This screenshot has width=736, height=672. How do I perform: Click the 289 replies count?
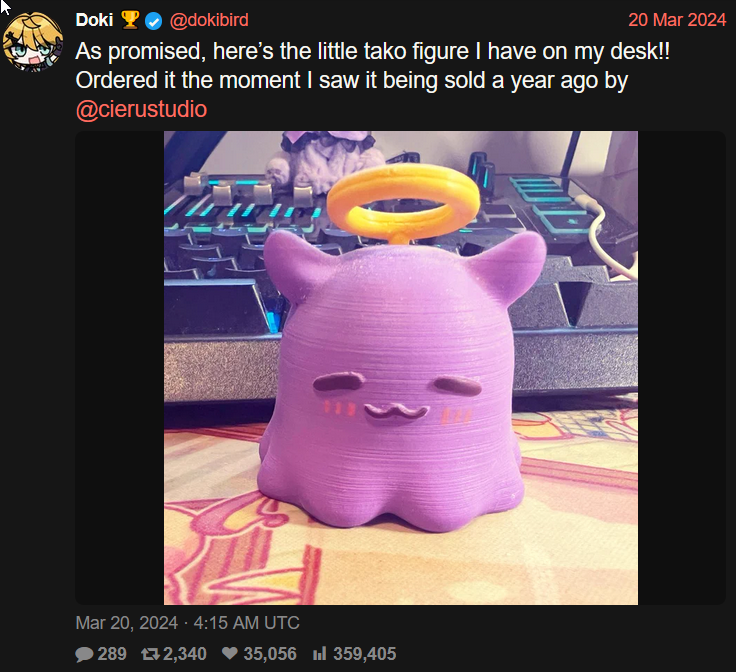112,654
